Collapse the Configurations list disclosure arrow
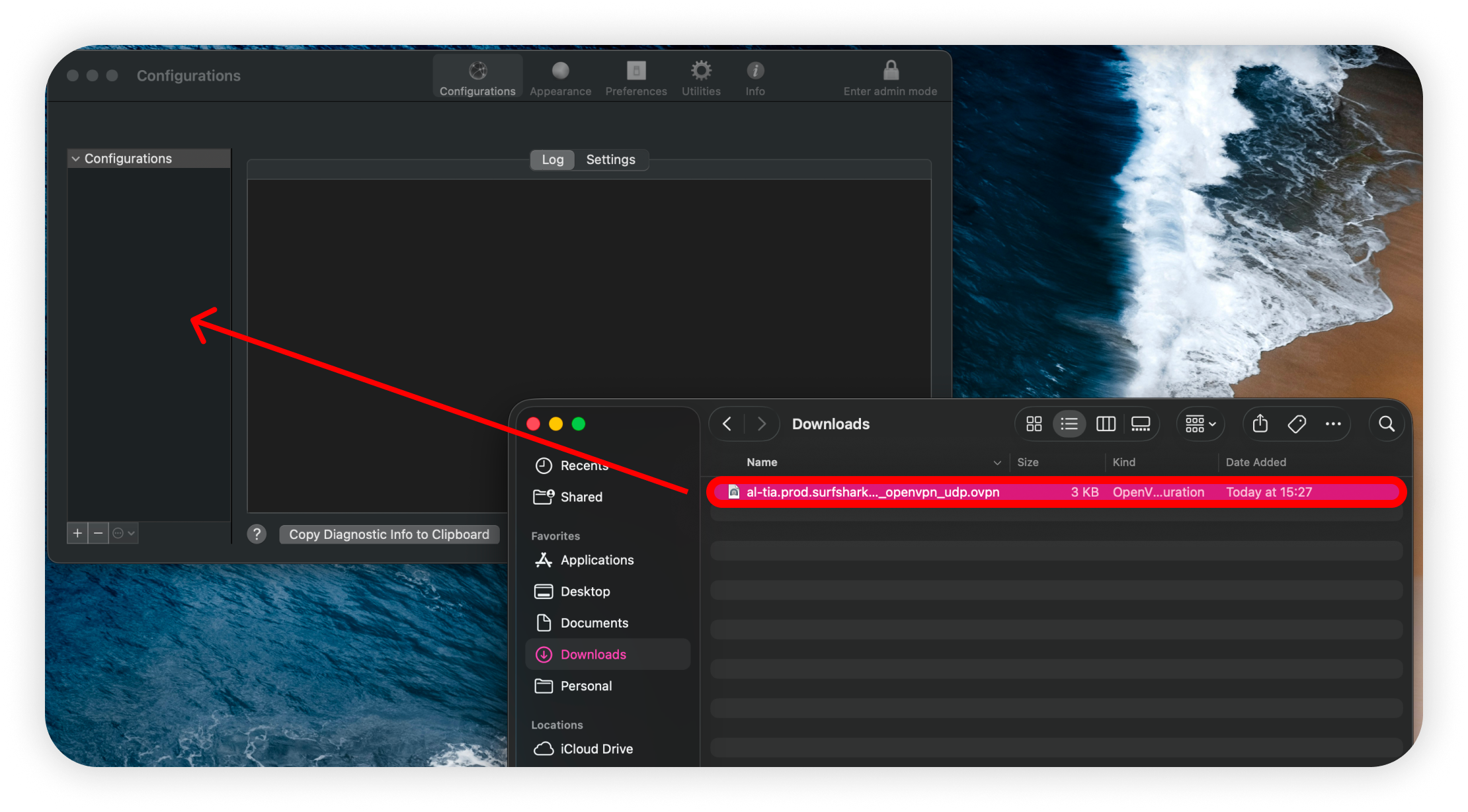The height and width of the screenshot is (812, 1468). pos(75,159)
